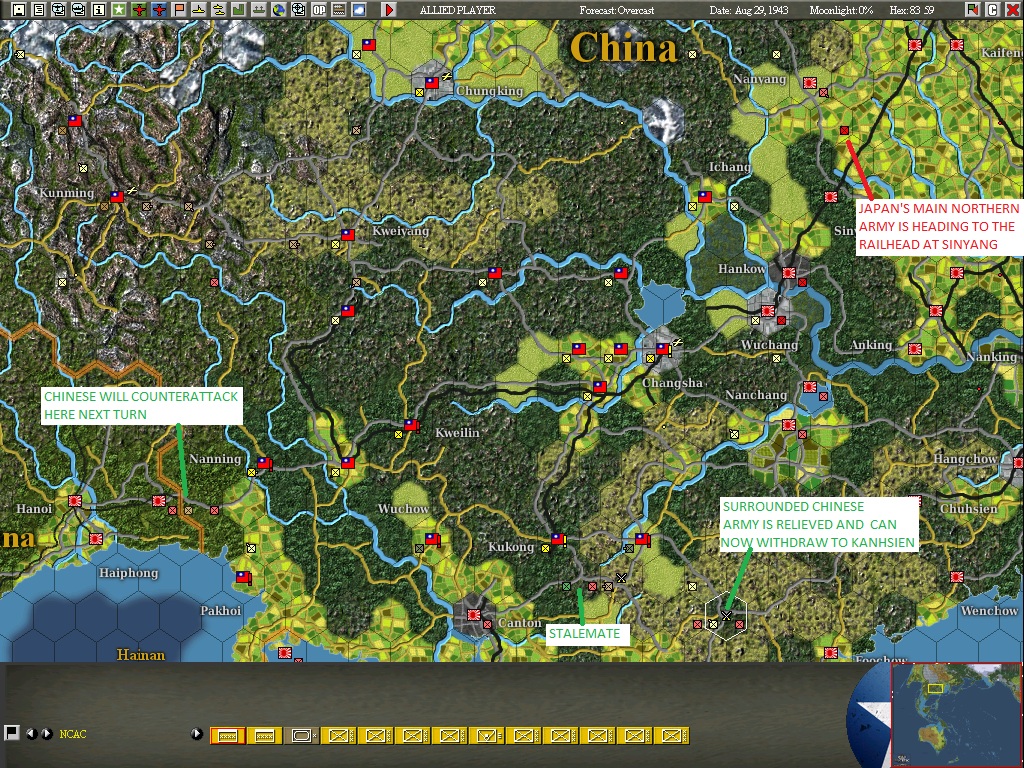
Task: Click the Japanese flag at Hanoi
Action: coord(75,501)
